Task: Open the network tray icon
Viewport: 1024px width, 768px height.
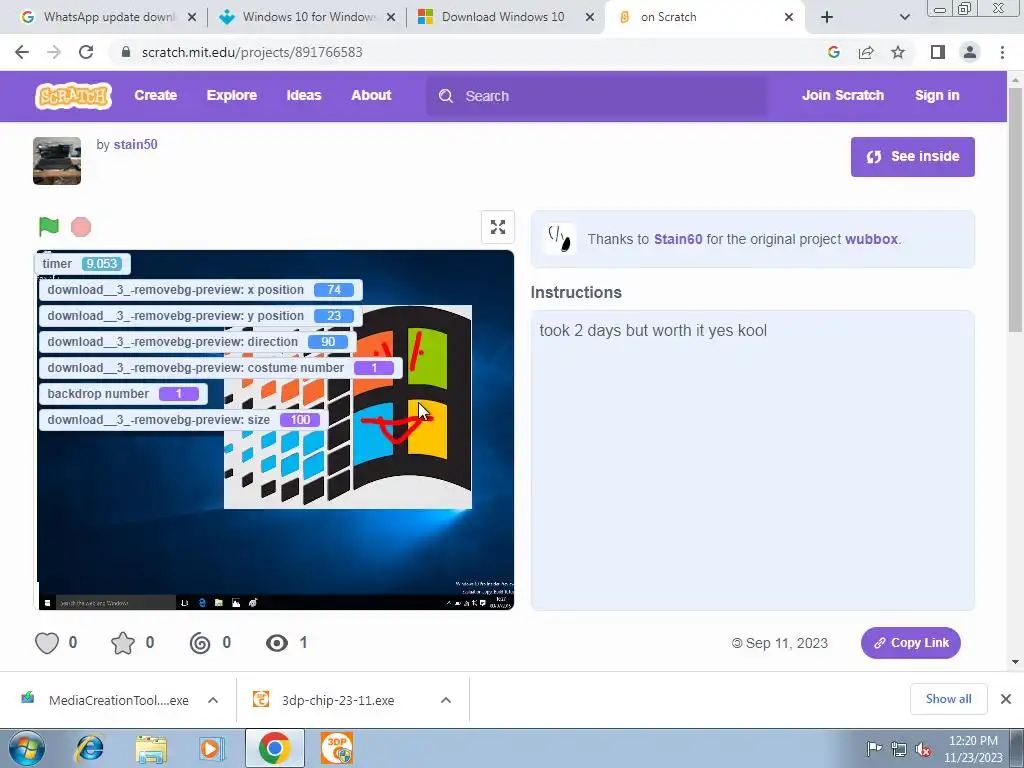Action: [899, 749]
